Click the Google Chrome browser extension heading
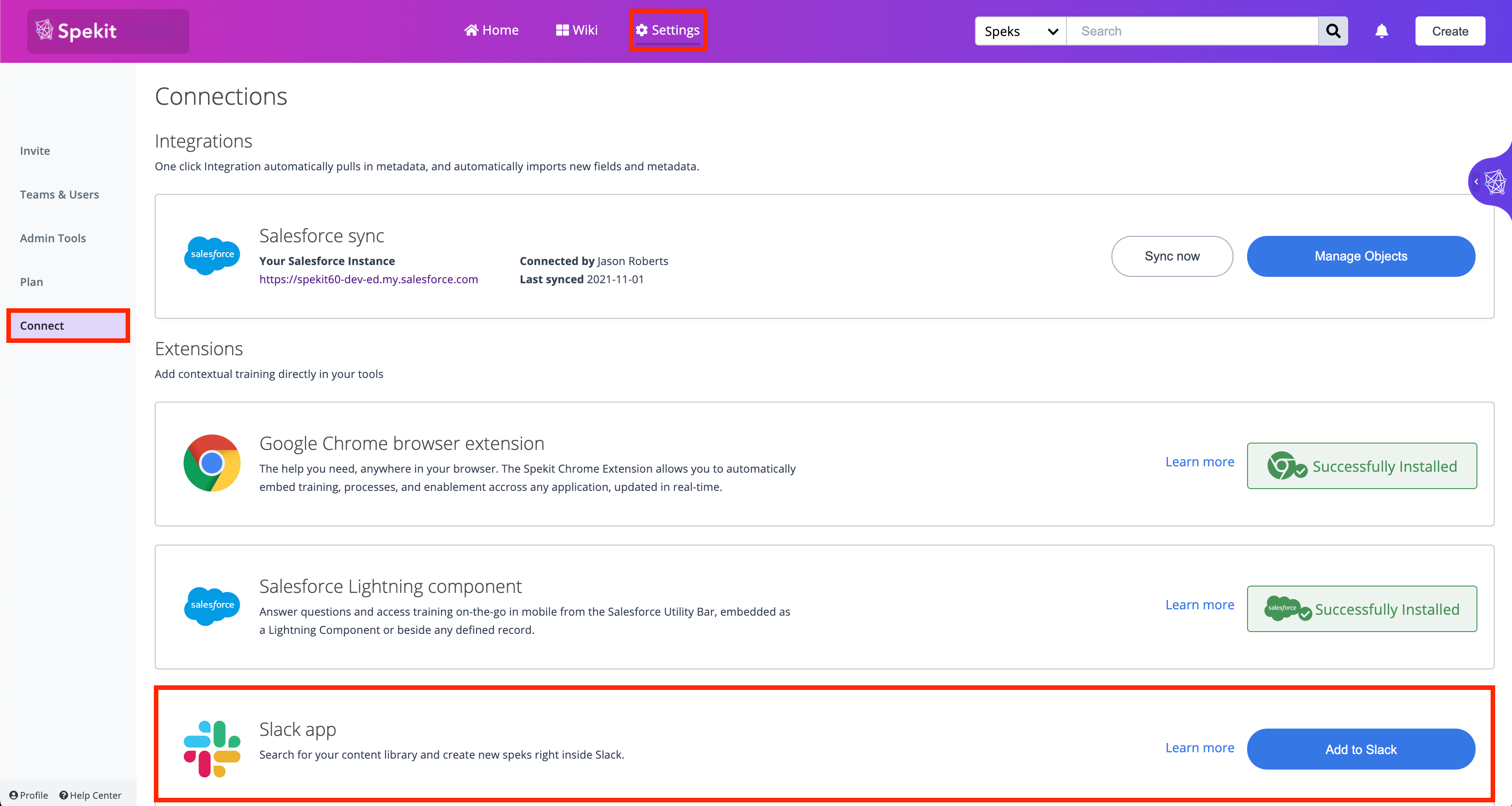Screen dimensions: 1512x806 tap(402, 443)
